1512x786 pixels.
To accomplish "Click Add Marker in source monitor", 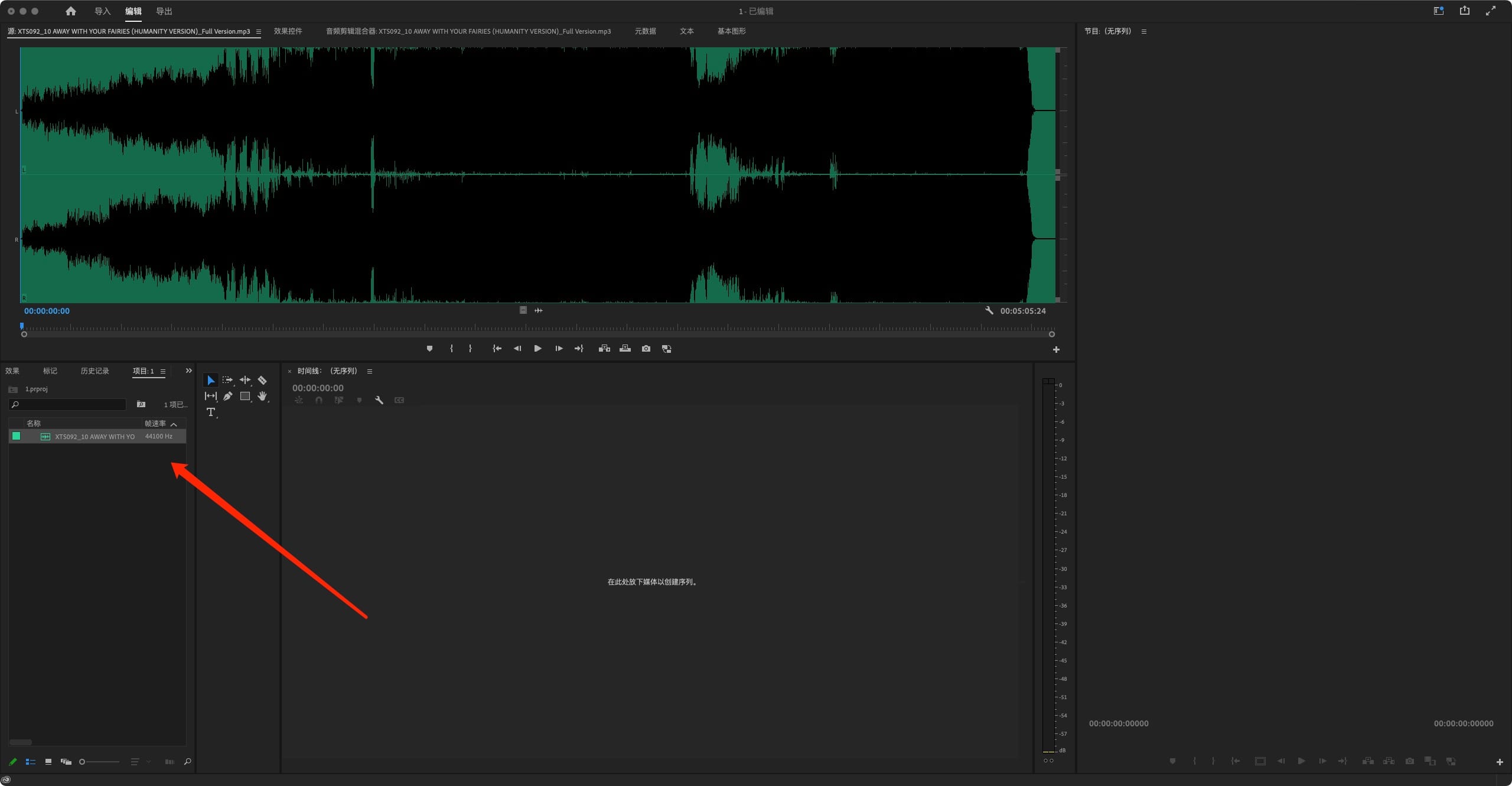I will coord(429,349).
